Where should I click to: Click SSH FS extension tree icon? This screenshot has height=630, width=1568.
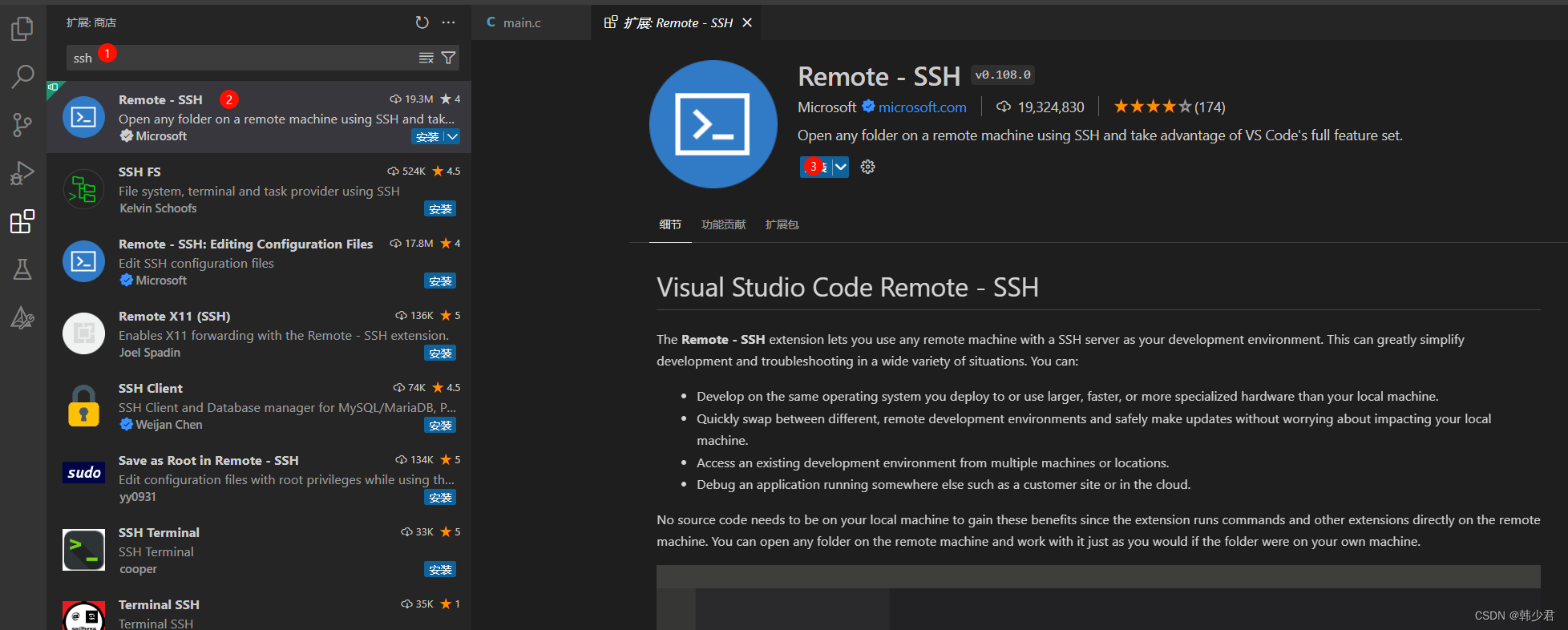(83, 189)
